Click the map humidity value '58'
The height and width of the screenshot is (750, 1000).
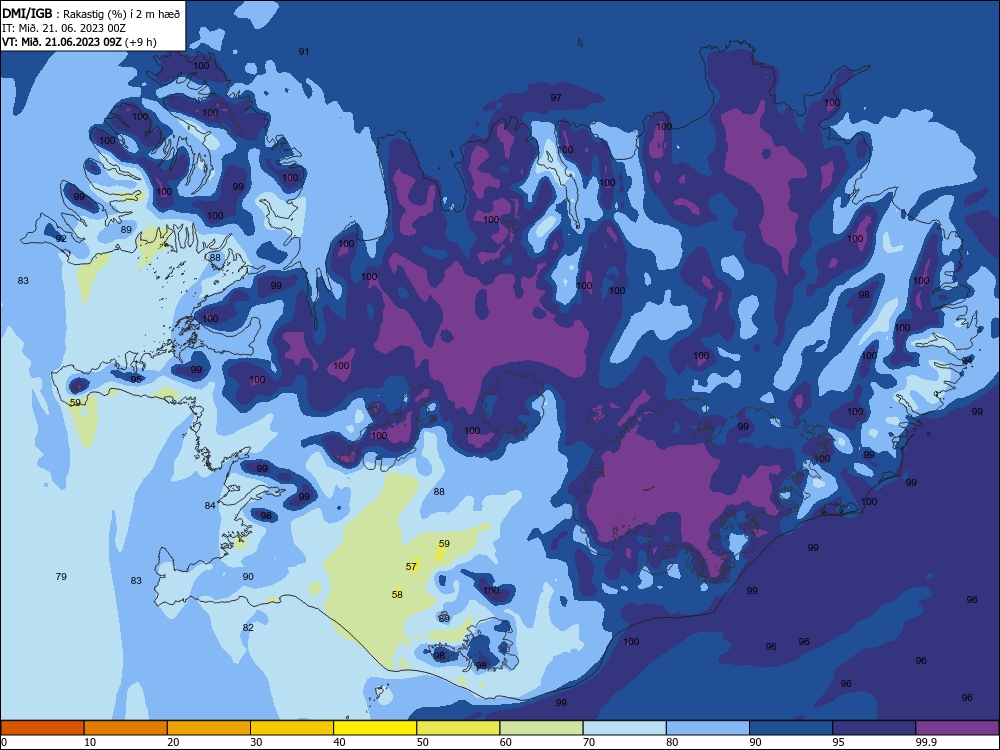coord(397,594)
